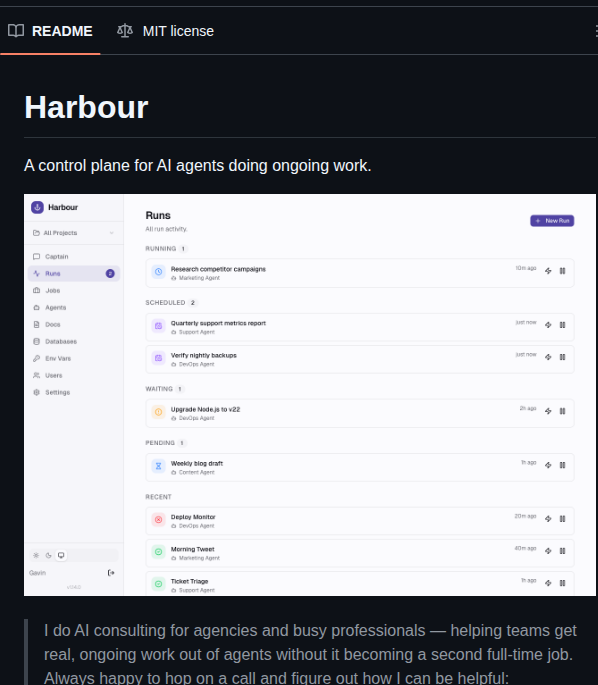Viewport: 598px width, 685px height.
Task: Click green success icon for Ticket Triage
Action: point(159,584)
